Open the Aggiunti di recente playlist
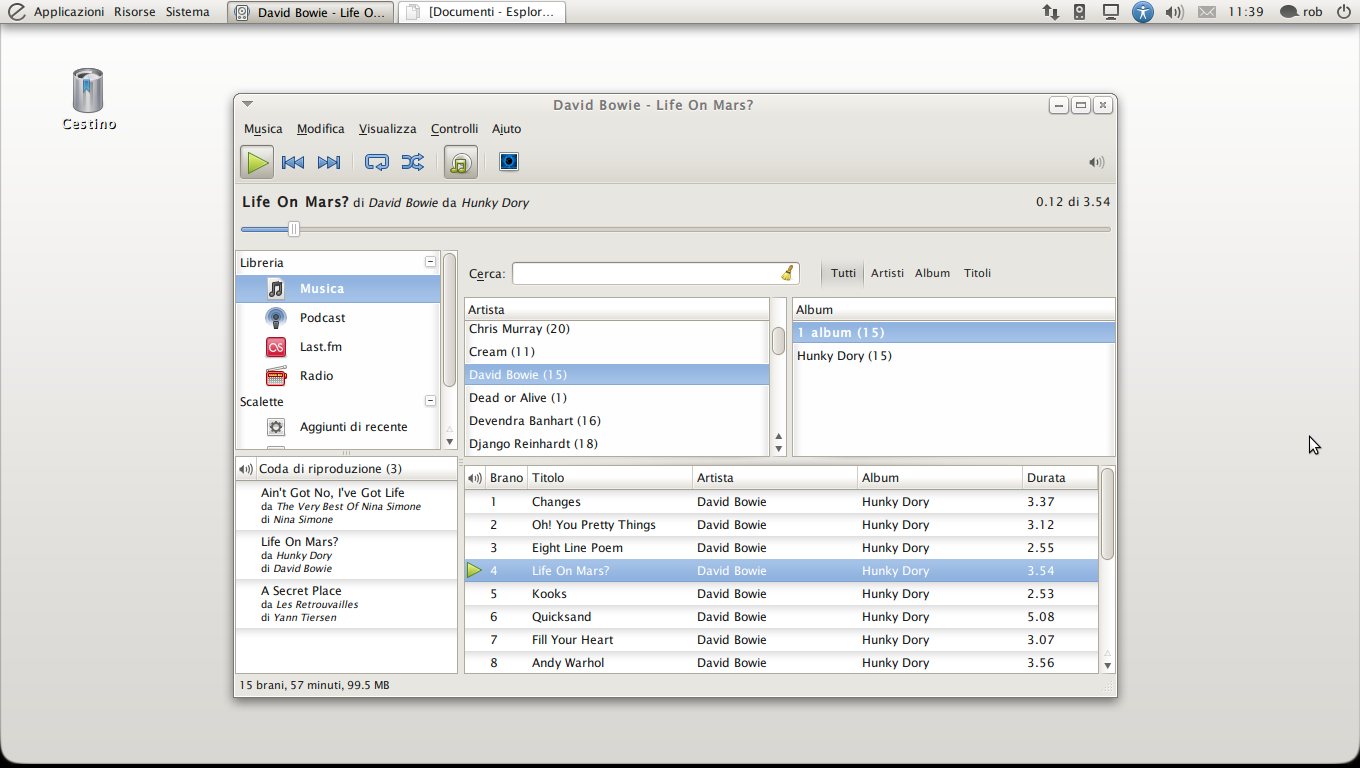Screen dimensions: 1360x768 [338, 427]
